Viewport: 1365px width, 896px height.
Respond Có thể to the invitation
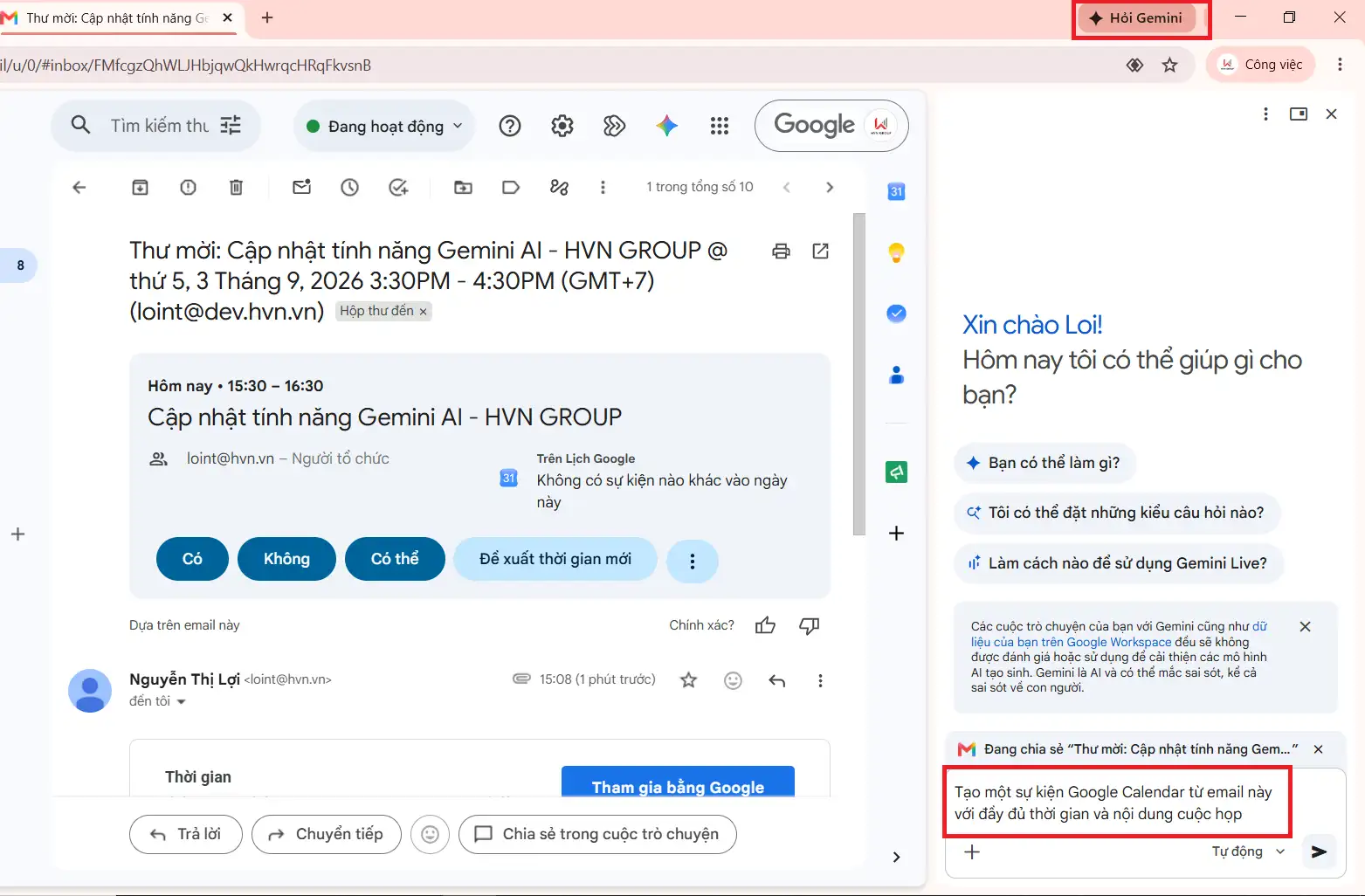click(x=395, y=559)
